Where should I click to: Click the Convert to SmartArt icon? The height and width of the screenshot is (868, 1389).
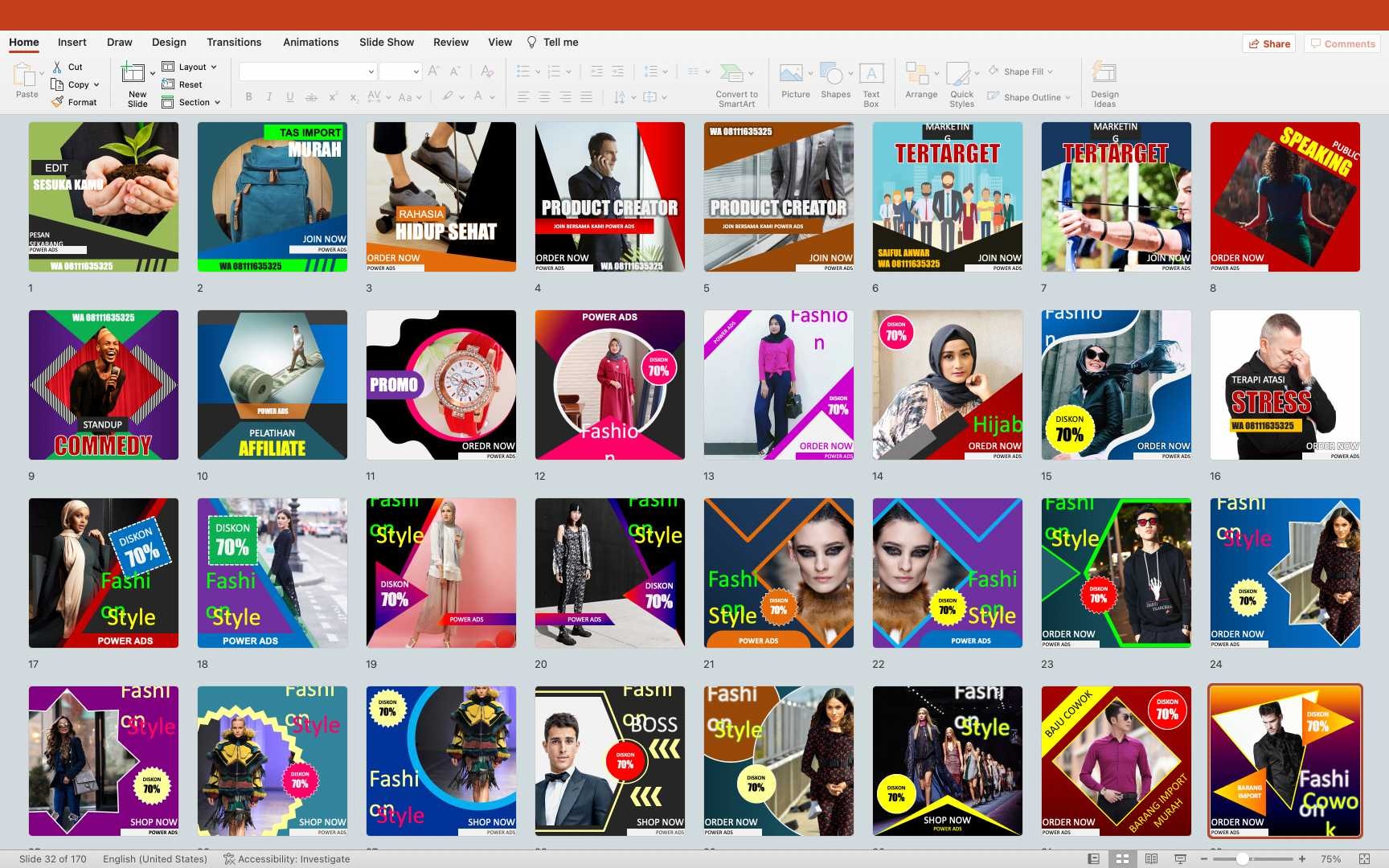pyautogui.click(x=731, y=74)
